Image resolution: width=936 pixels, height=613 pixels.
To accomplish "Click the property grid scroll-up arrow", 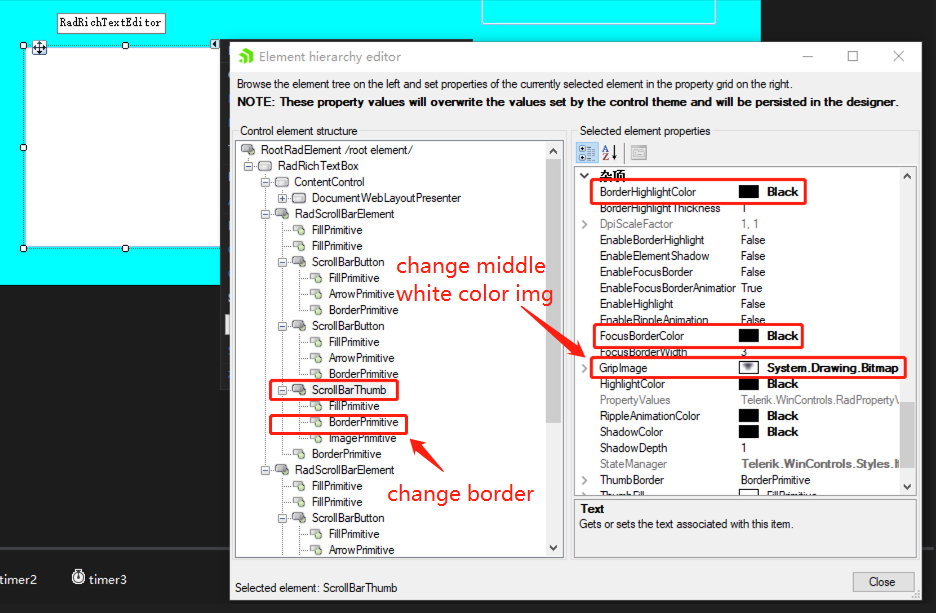I will 907,176.
